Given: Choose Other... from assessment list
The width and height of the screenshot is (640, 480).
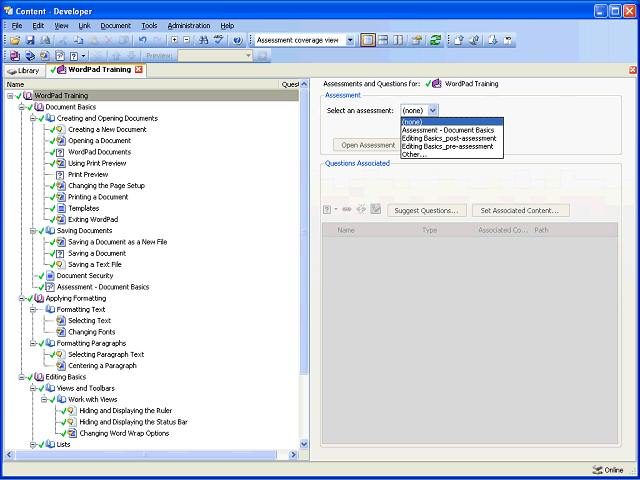Looking at the screenshot, I should (x=452, y=154).
